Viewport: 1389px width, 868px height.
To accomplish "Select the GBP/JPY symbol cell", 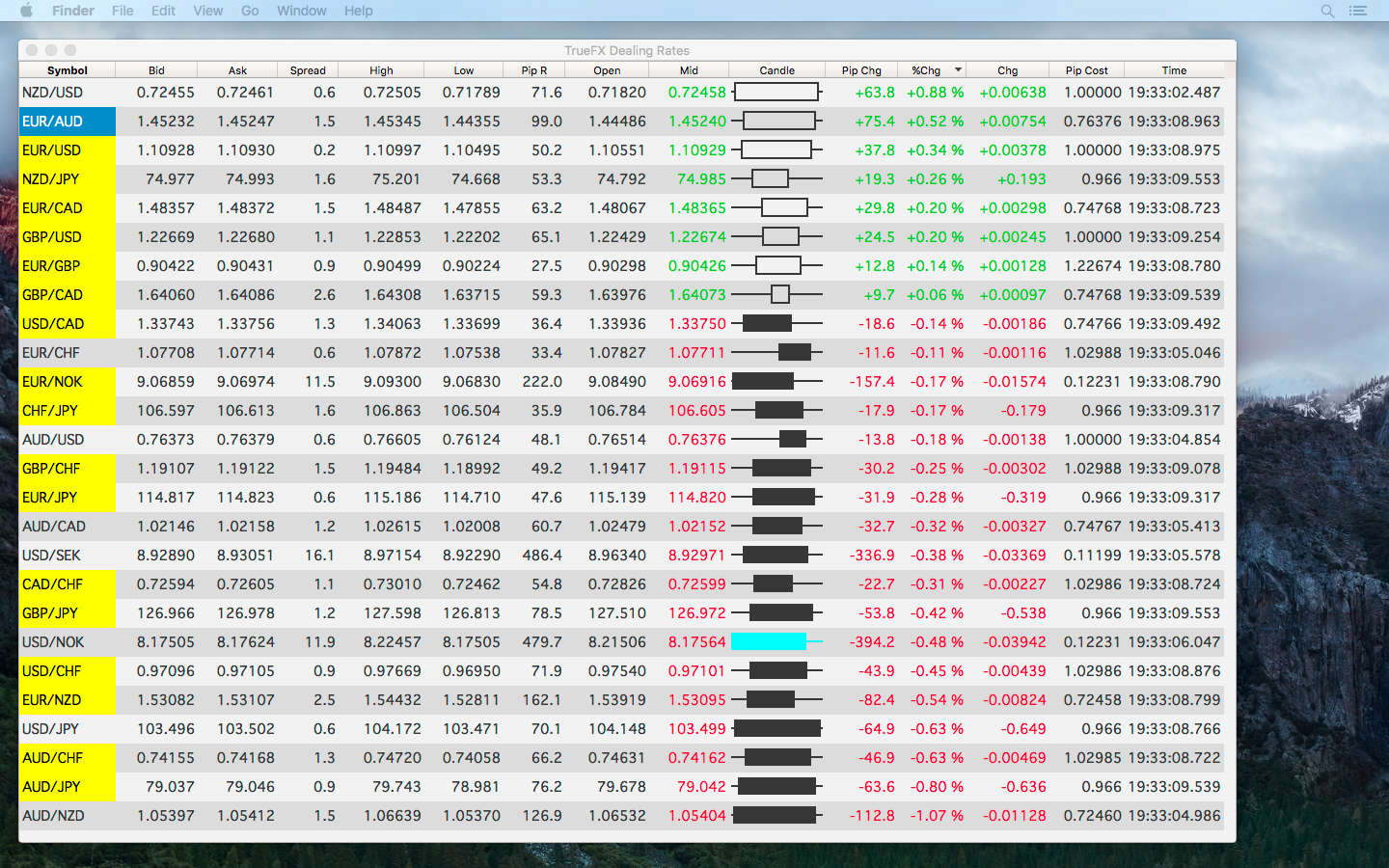I will point(68,613).
